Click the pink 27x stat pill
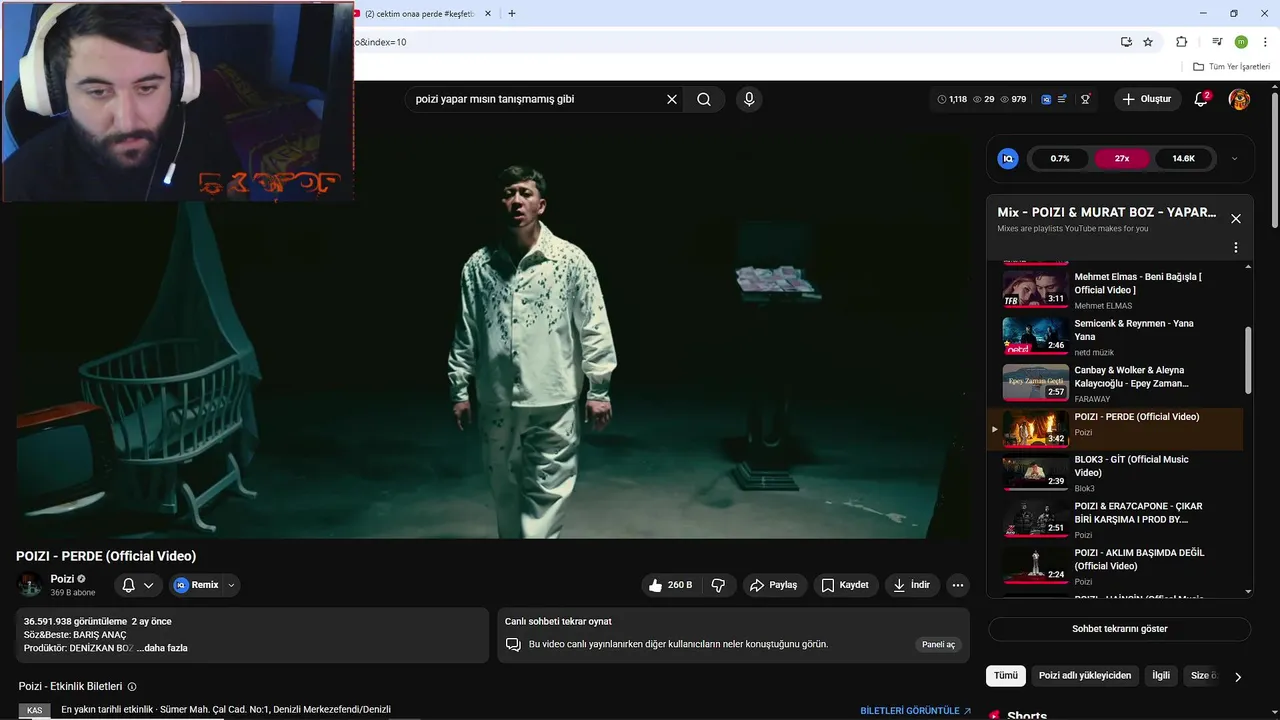This screenshot has height=720, width=1280. 1122,158
